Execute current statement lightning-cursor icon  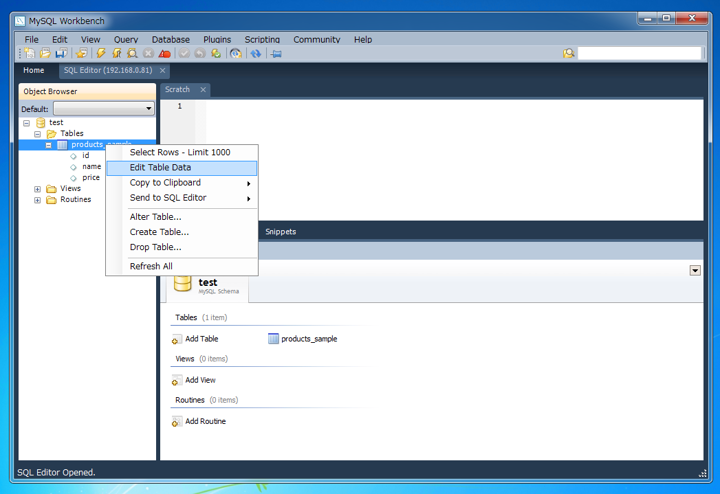click(x=117, y=53)
